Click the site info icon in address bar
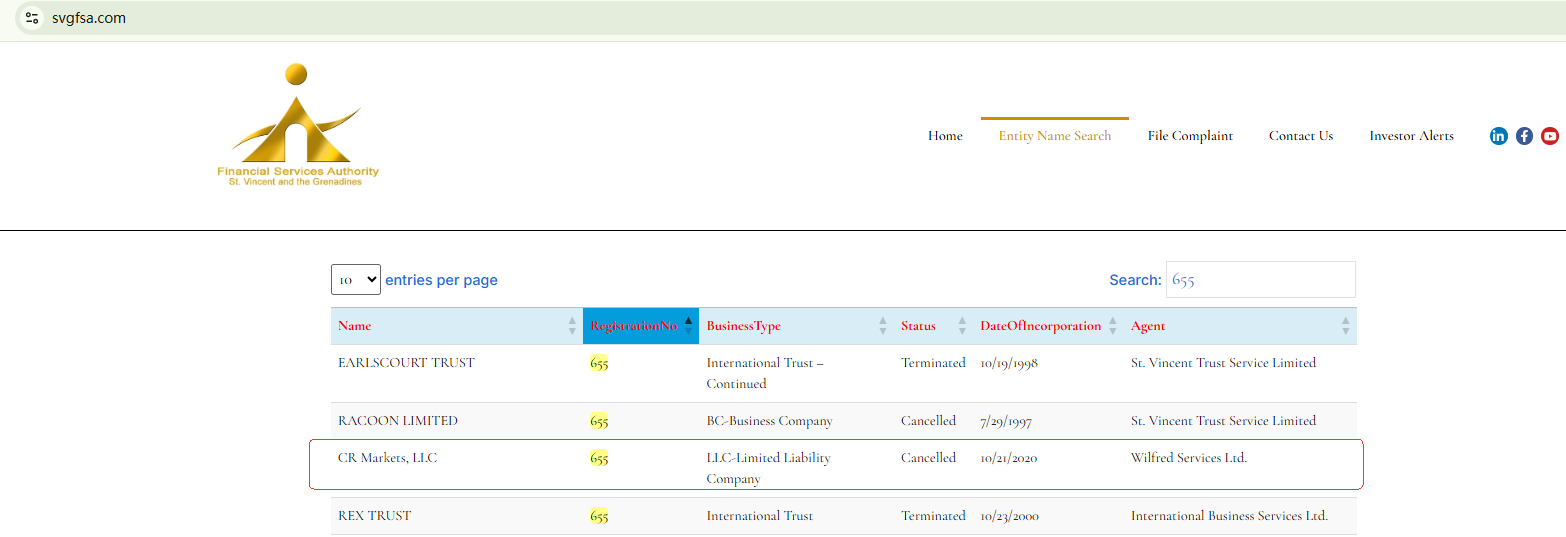Image resolution: width=1566 pixels, height=537 pixels. [32, 18]
